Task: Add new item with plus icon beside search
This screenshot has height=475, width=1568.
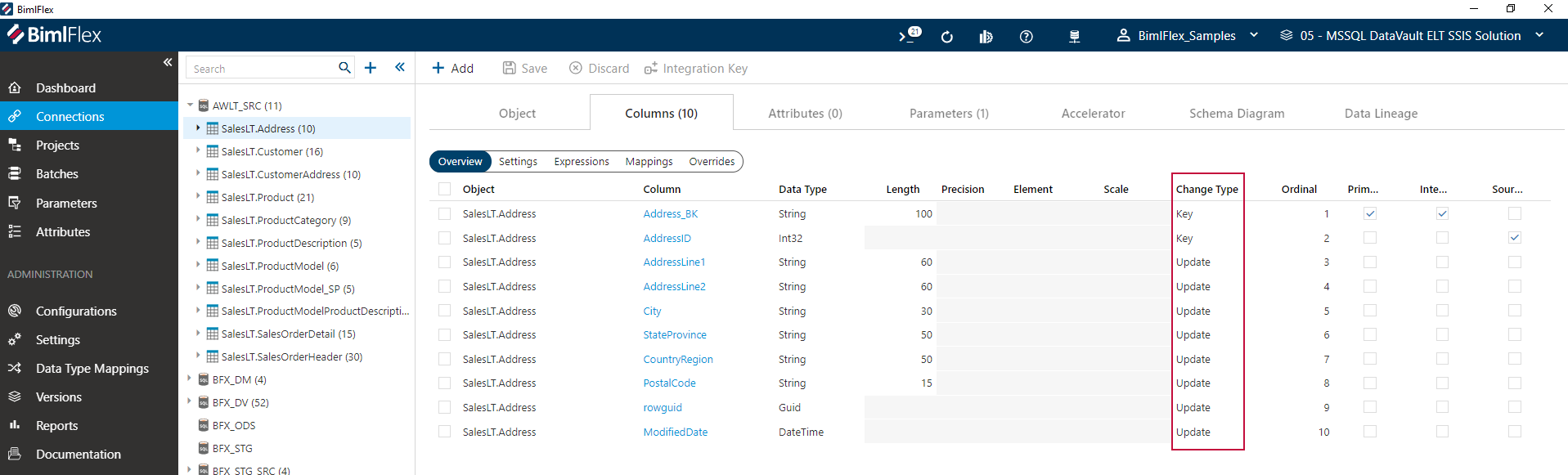Action: [x=371, y=68]
